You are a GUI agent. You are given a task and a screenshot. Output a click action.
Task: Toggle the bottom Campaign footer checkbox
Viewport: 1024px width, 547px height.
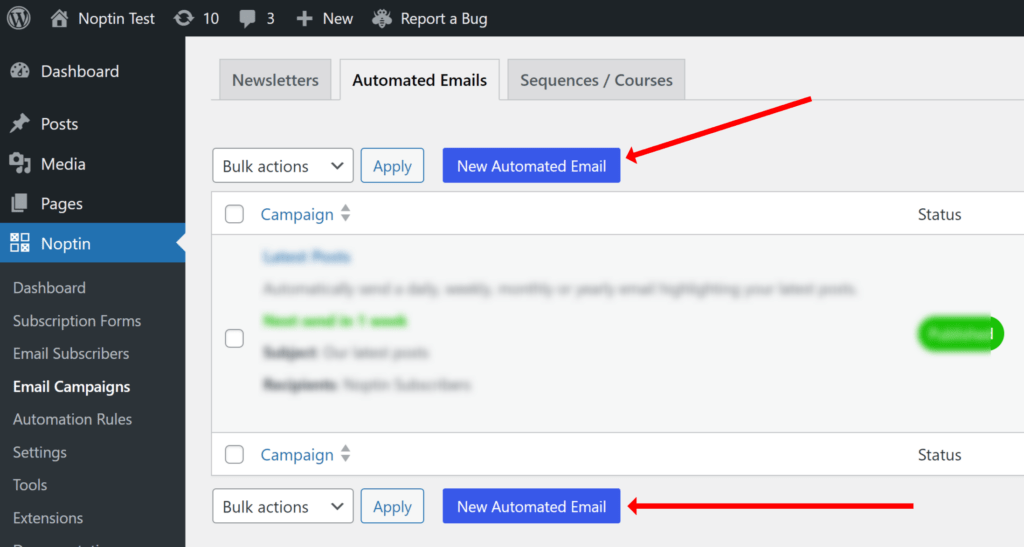tap(234, 455)
